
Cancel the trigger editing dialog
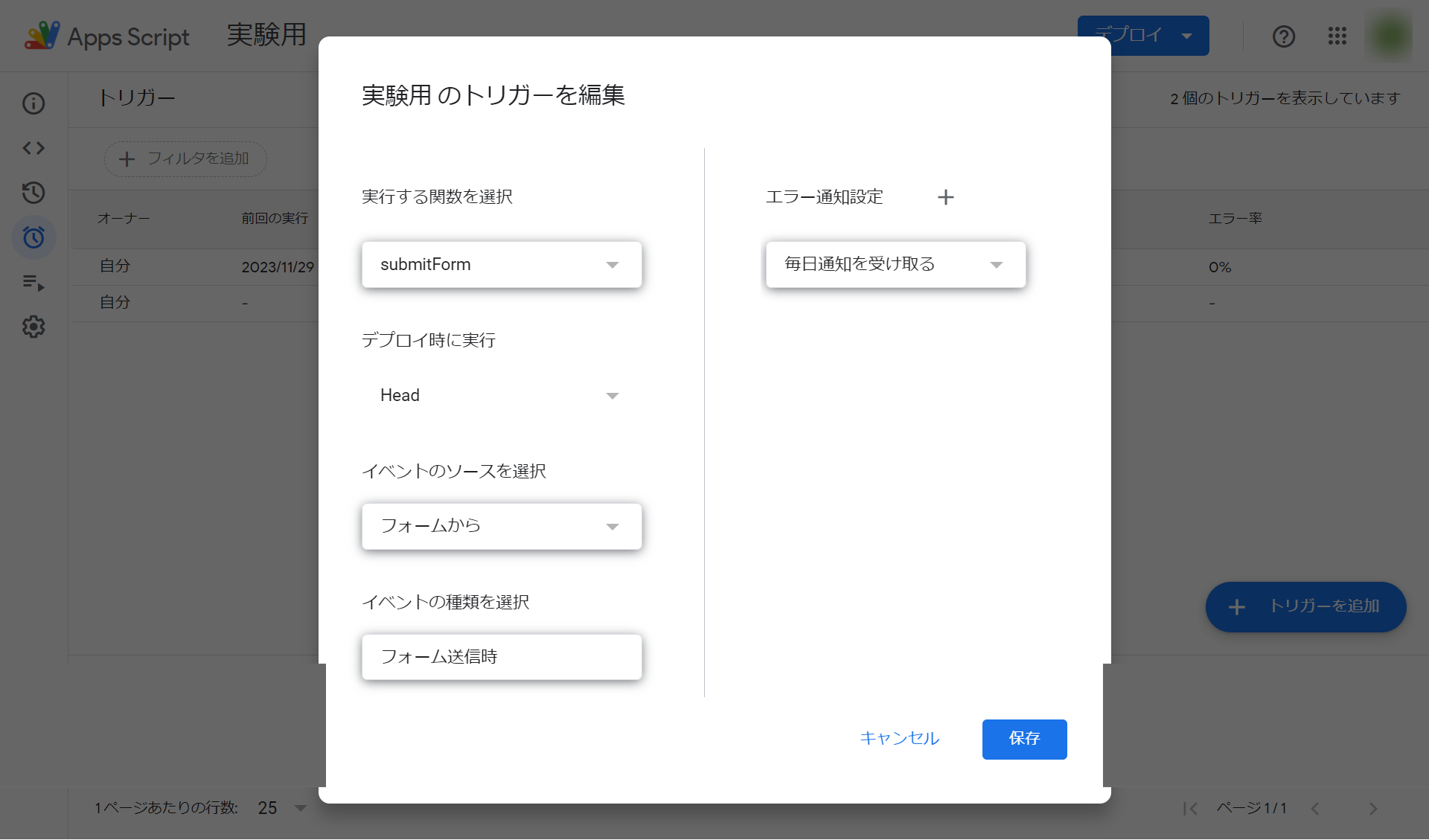898,739
